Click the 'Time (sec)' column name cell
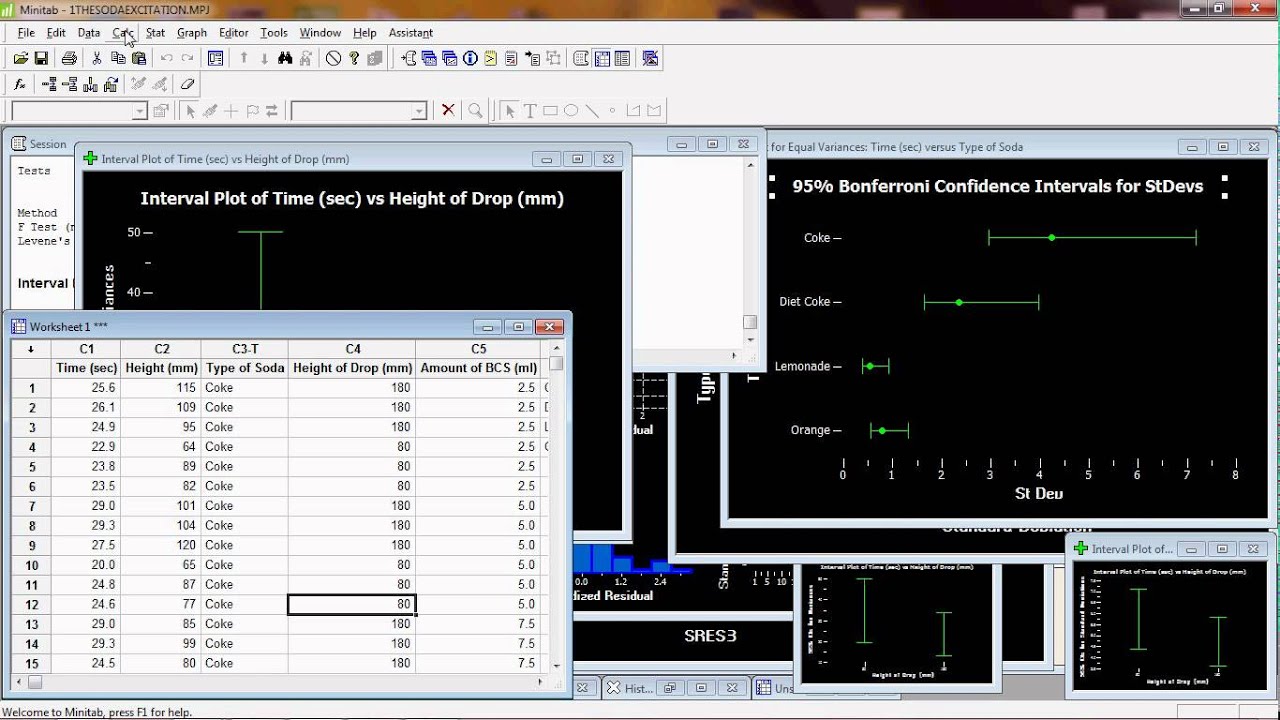 click(86, 368)
